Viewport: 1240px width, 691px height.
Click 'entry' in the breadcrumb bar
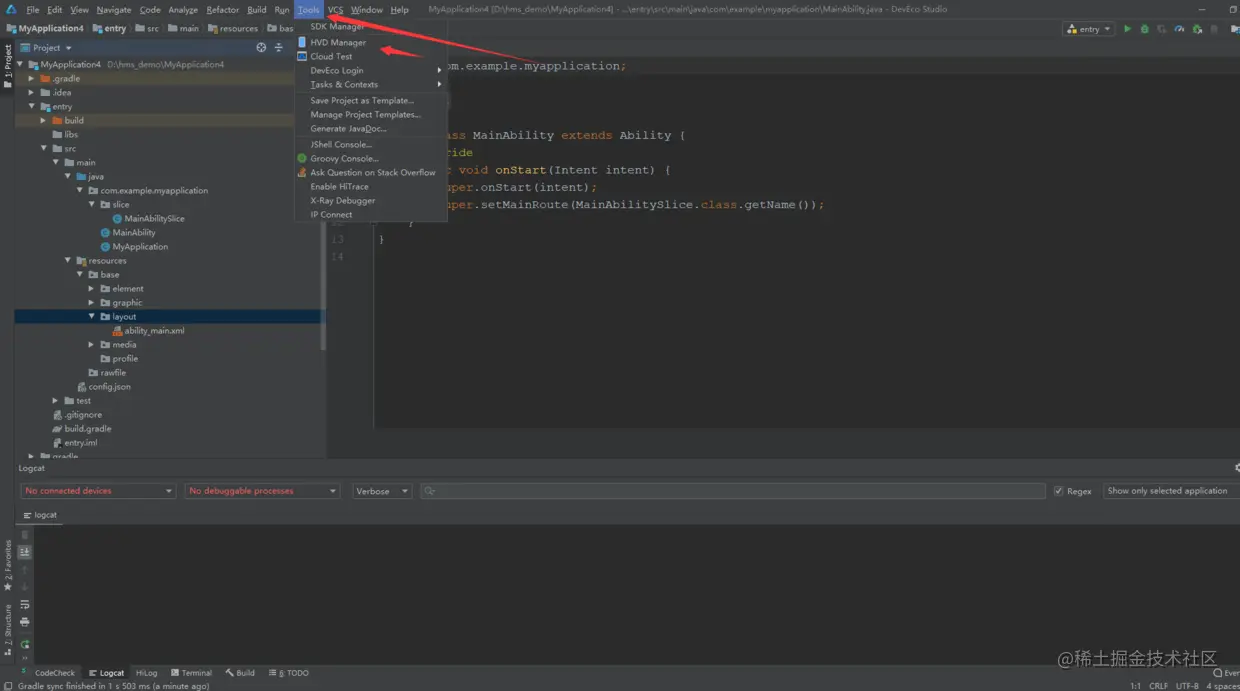click(x=115, y=28)
